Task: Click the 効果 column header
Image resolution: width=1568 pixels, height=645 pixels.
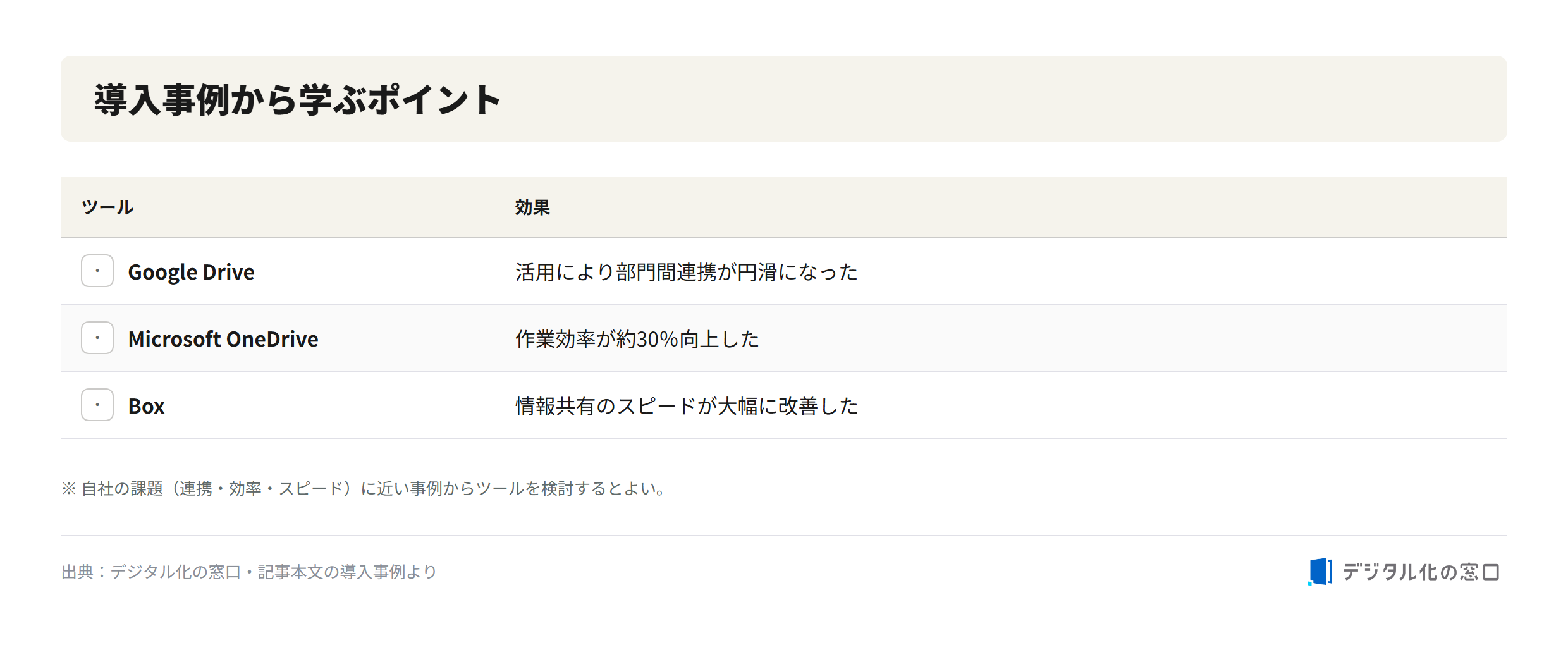Action: click(532, 207)
